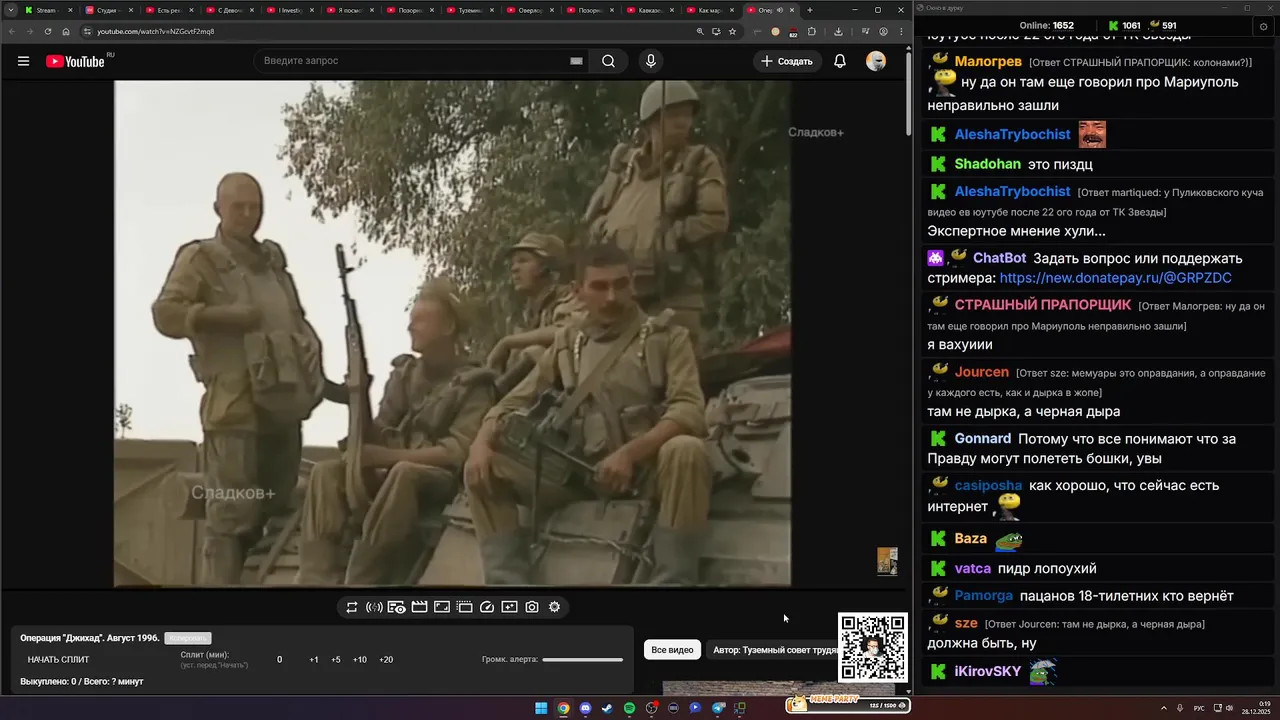This screenshot has width=1280, height=720.
Task: Switch to the "Студия" browser tab
Action: pos(110,10)
